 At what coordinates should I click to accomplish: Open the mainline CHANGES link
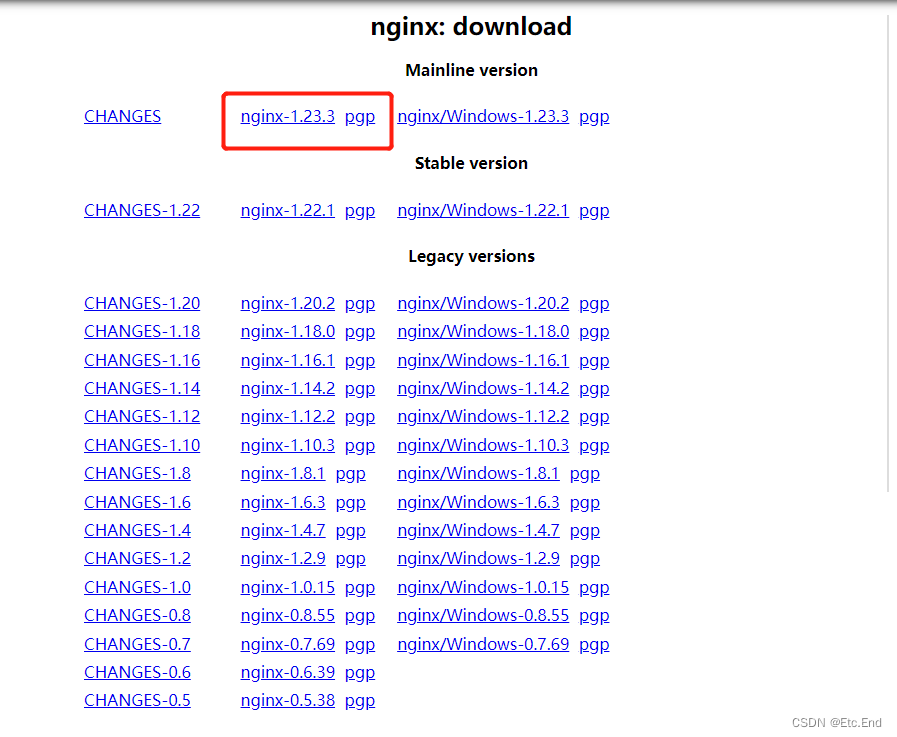(x=122, y=116)
